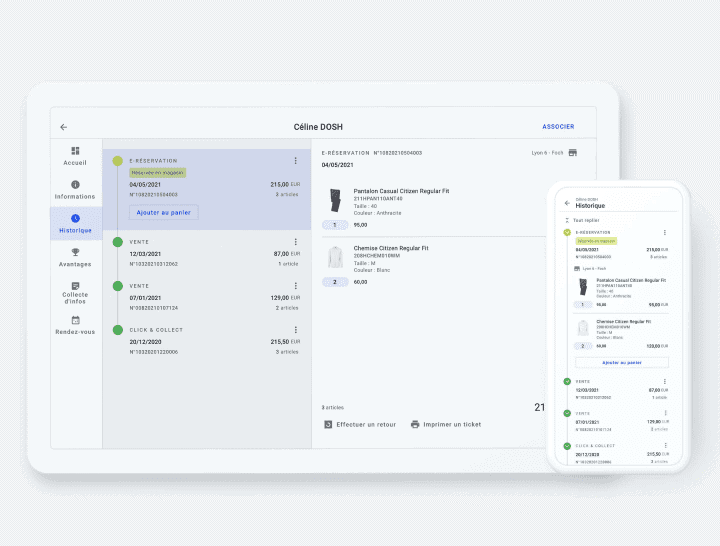Collapse all with Tout replier on phone
The image size is (720, 546).
click(584, 219)
